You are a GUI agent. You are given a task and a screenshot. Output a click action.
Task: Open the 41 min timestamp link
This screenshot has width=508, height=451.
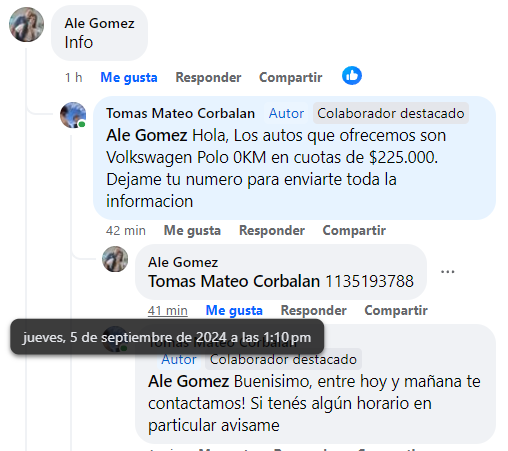coord(168,310)
